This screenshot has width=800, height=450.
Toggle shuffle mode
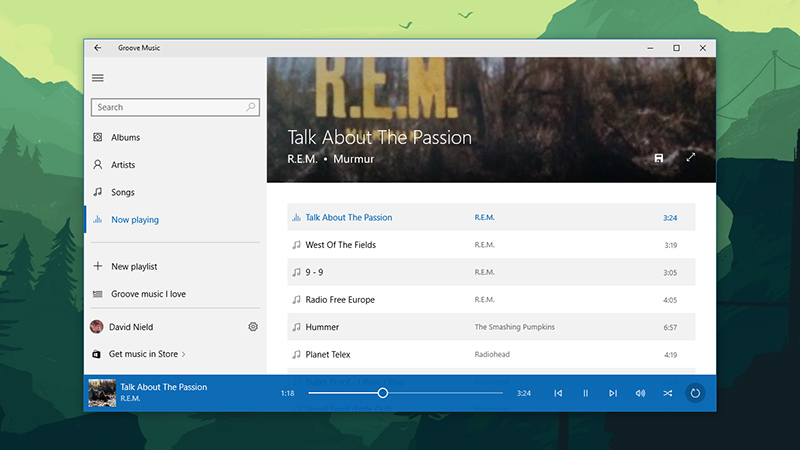667,393
